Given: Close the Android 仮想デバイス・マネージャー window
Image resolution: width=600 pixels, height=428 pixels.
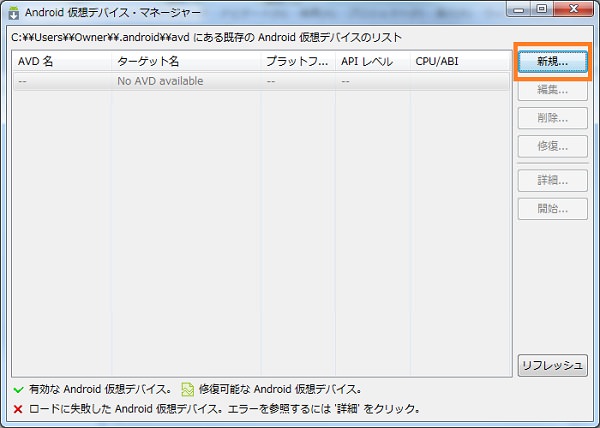Looking at the screenshot, I should tap(573, 9).
